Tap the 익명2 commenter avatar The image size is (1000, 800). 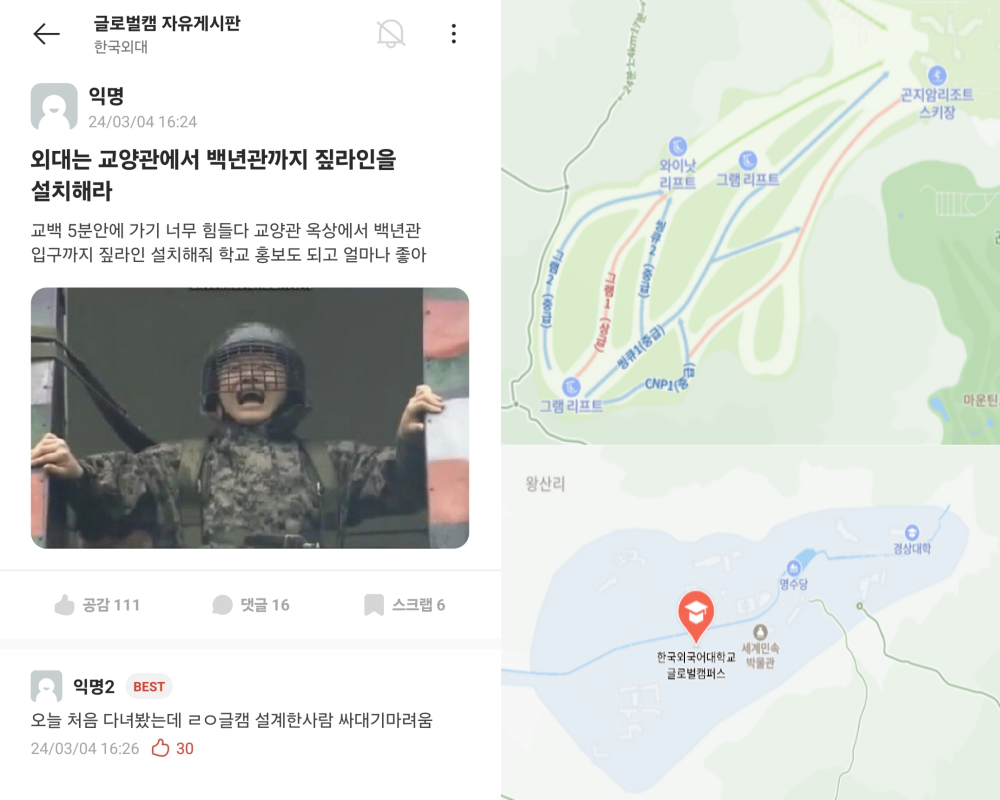click(47, 686)
